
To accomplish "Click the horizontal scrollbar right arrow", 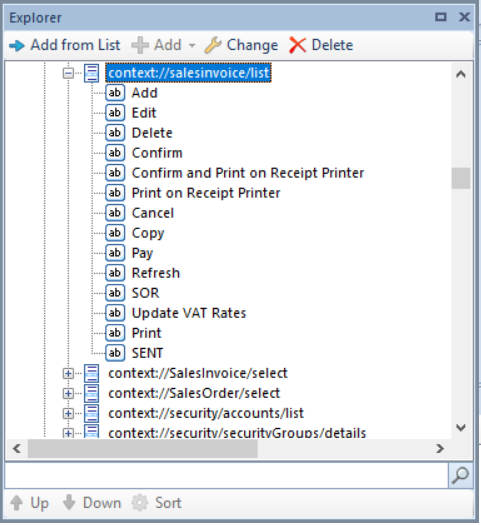I will click(x=440, y=449).
